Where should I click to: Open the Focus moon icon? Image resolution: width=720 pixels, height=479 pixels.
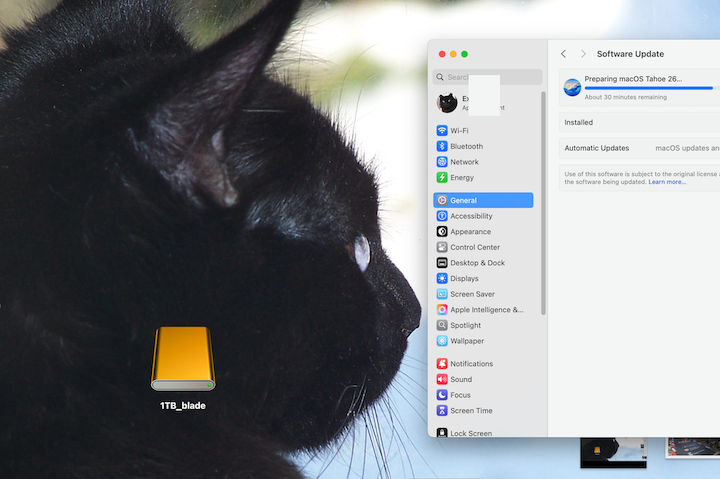442,395
